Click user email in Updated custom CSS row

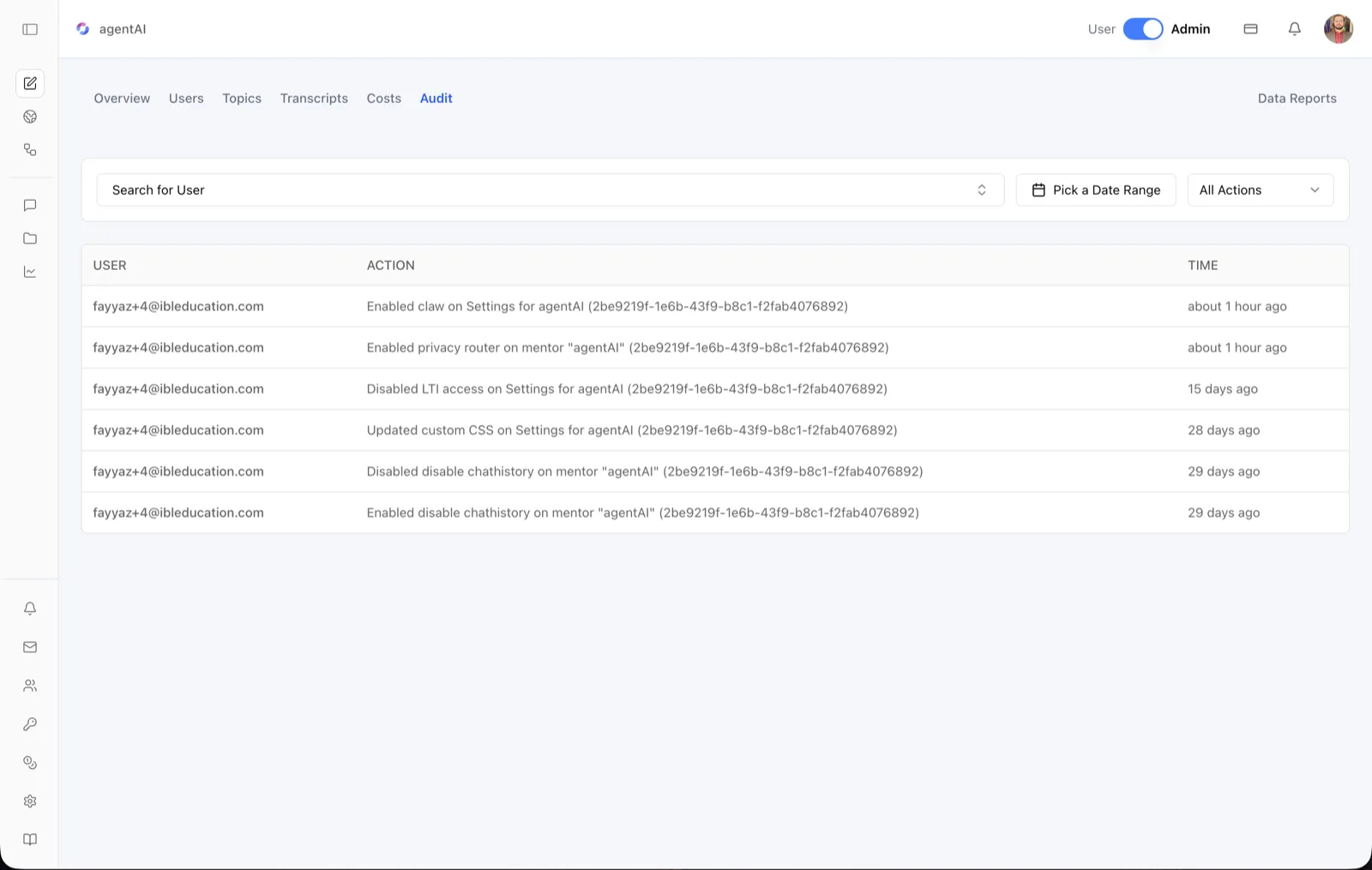178,430
